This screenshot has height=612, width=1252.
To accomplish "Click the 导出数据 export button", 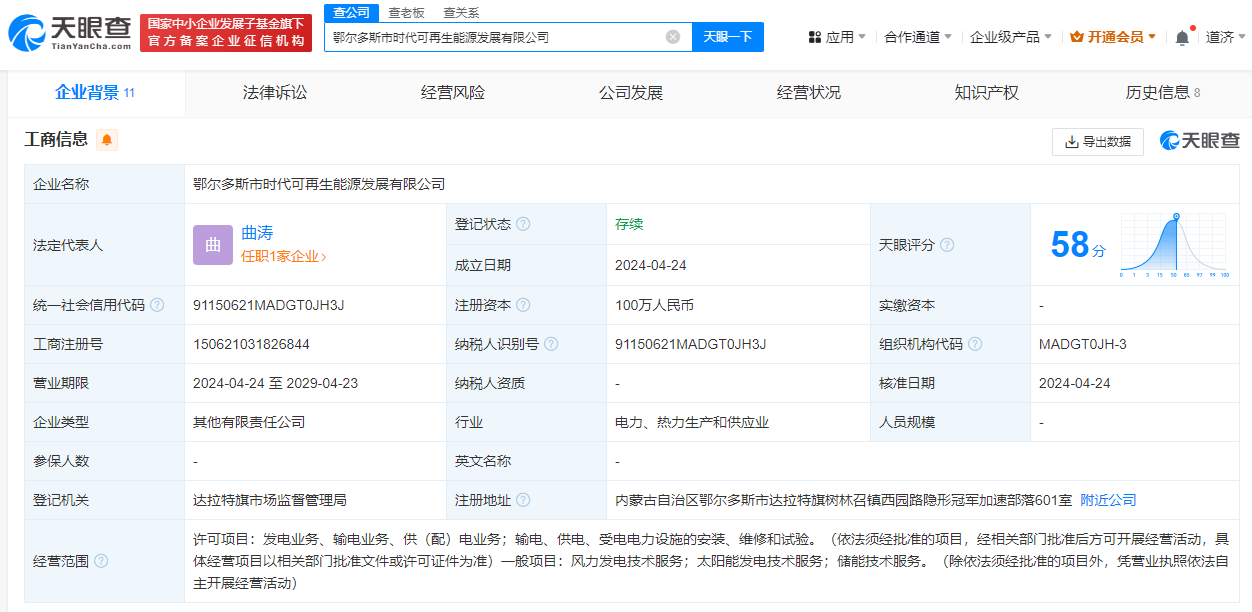I will pos(1097,142).
